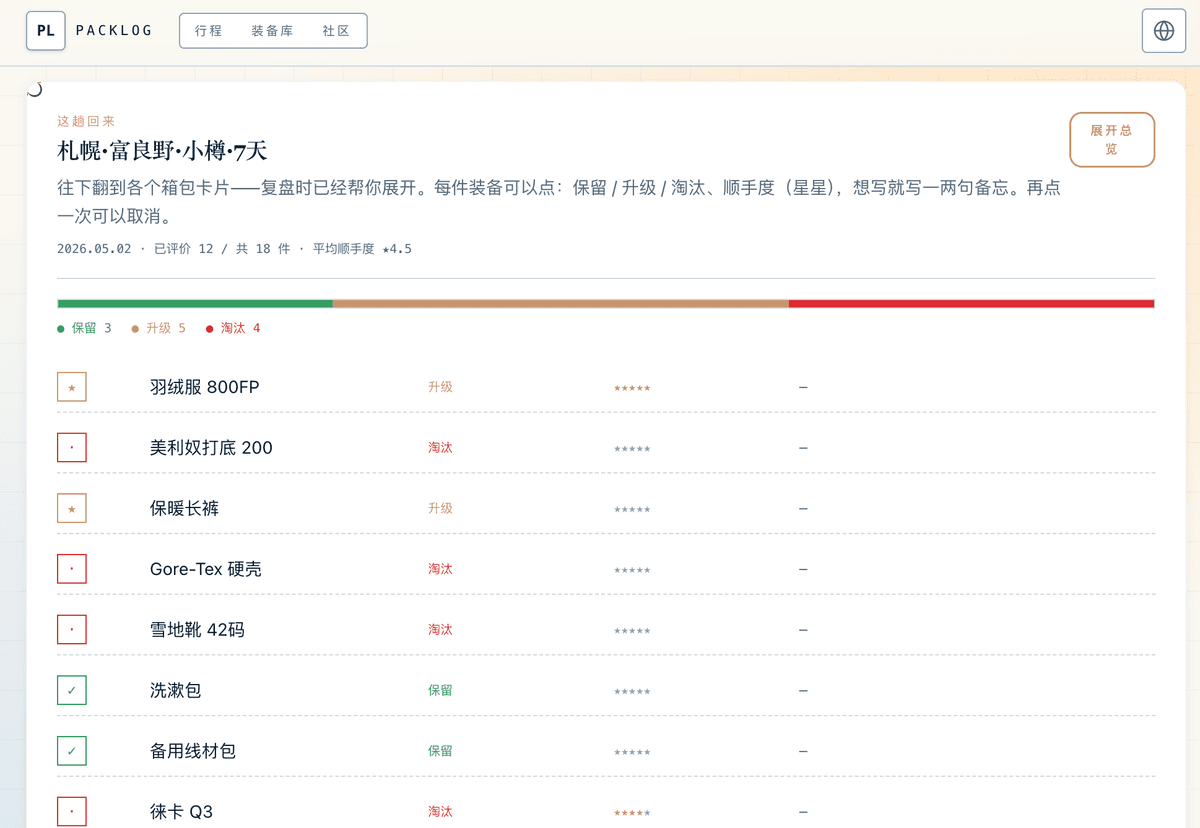Open the language globe icon
The image size is (1200, 828).
pos(1164,31)
